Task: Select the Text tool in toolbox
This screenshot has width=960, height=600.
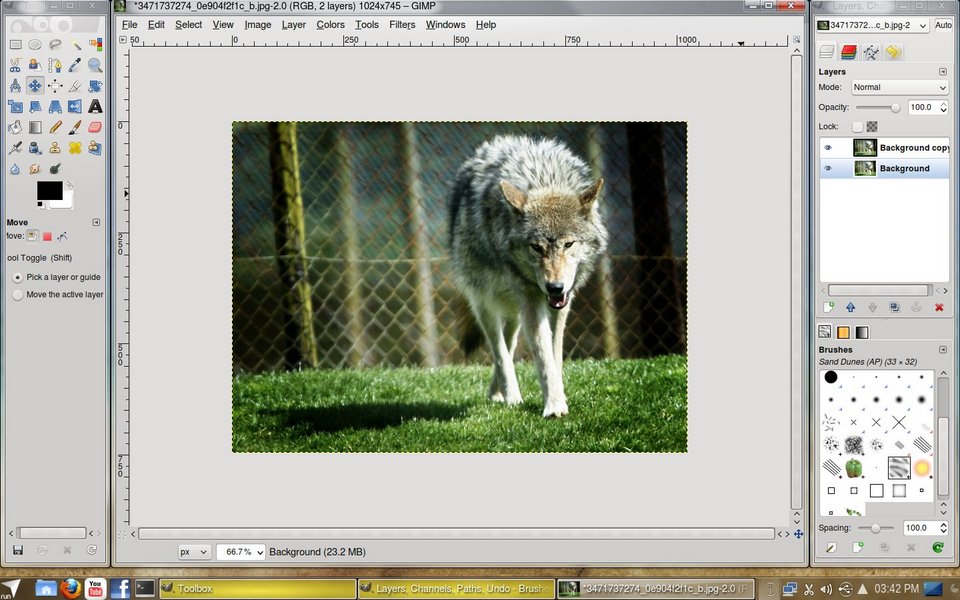Action: (95, 106)
